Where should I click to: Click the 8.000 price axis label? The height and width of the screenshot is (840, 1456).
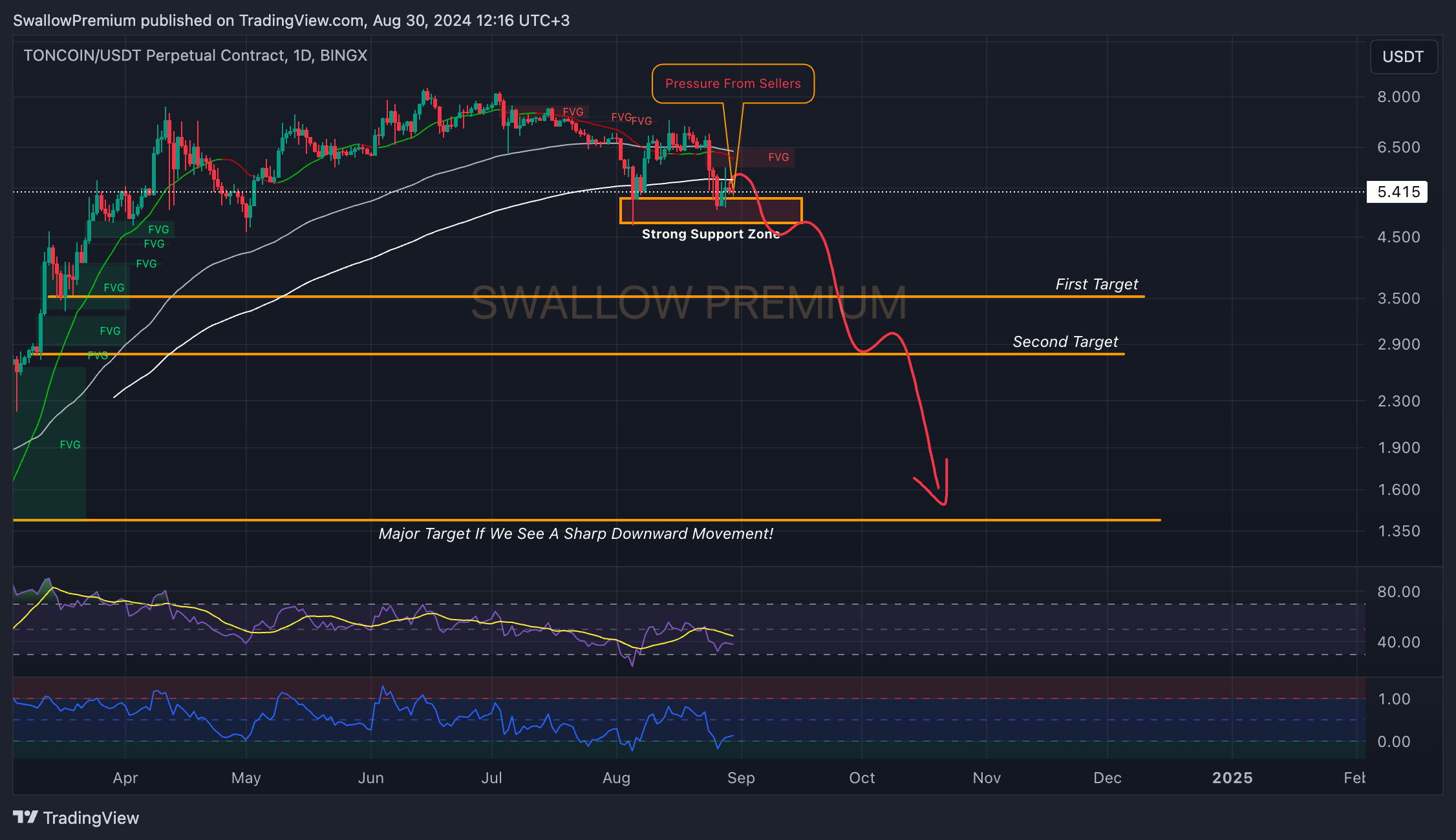pyautogui.click(x=1398, y=97)
